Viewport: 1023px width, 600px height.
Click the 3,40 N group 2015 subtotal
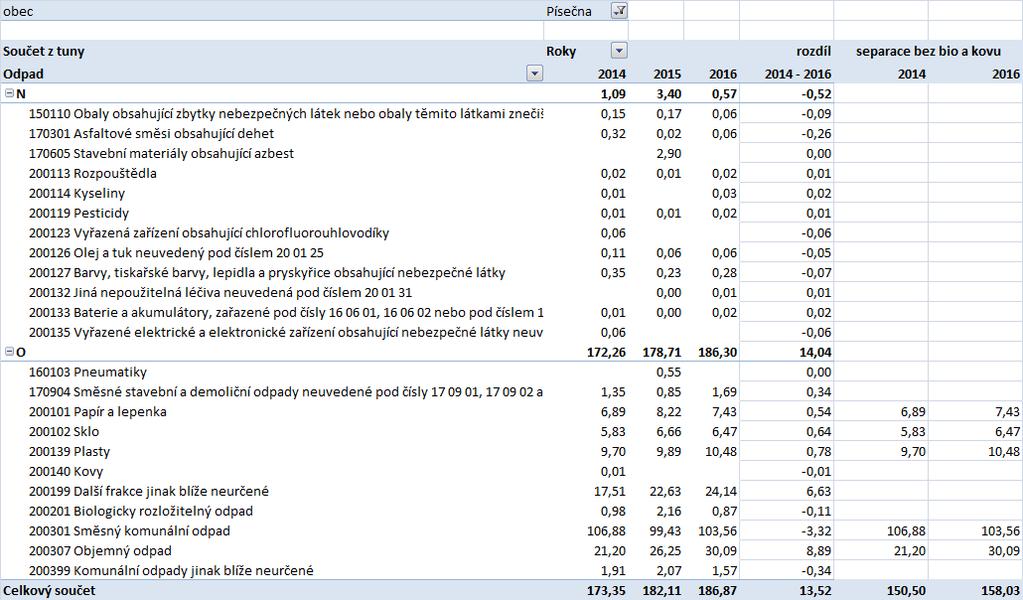(667, 93)
